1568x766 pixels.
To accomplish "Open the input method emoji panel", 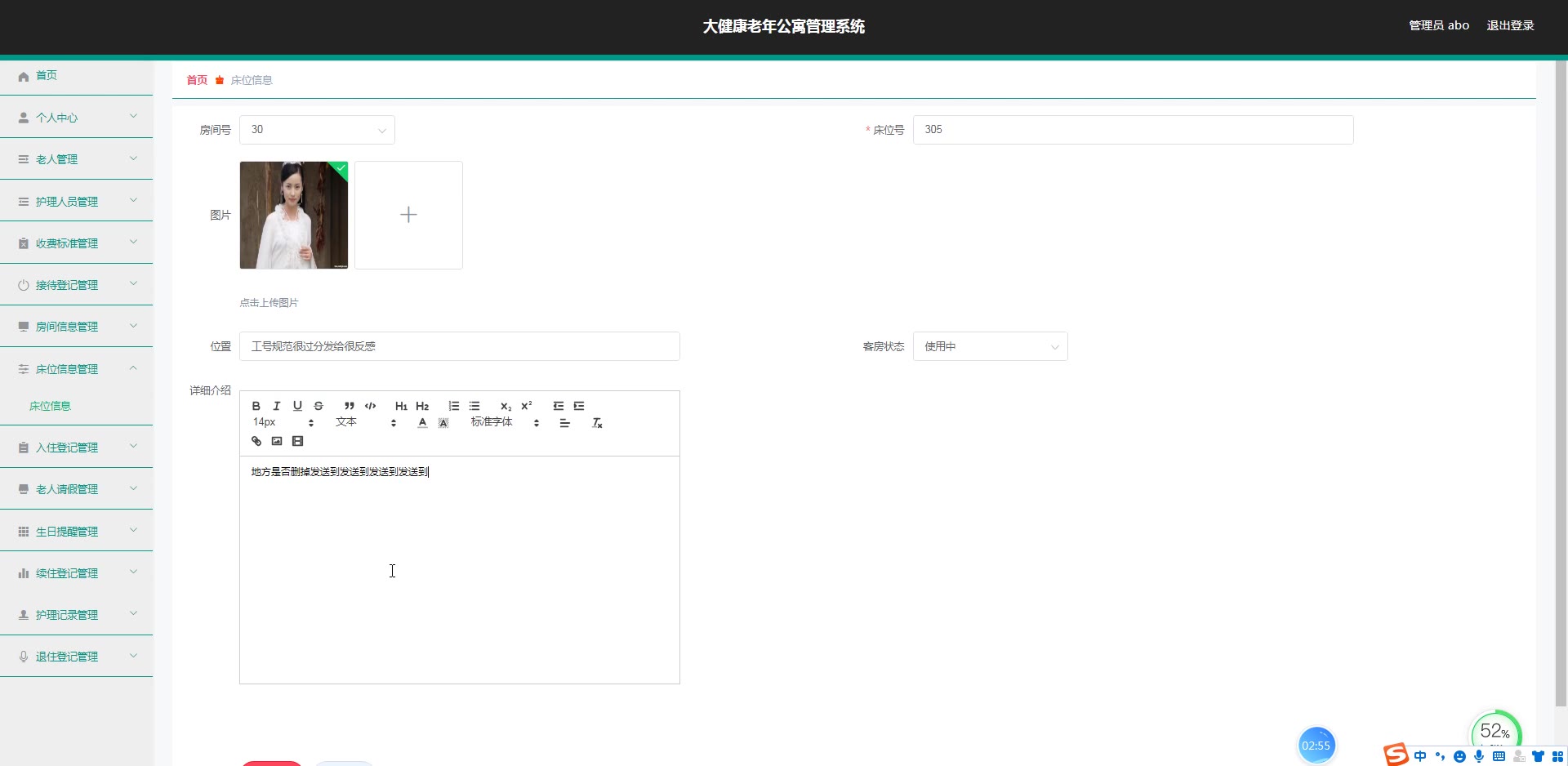I will pos(1459,756).
